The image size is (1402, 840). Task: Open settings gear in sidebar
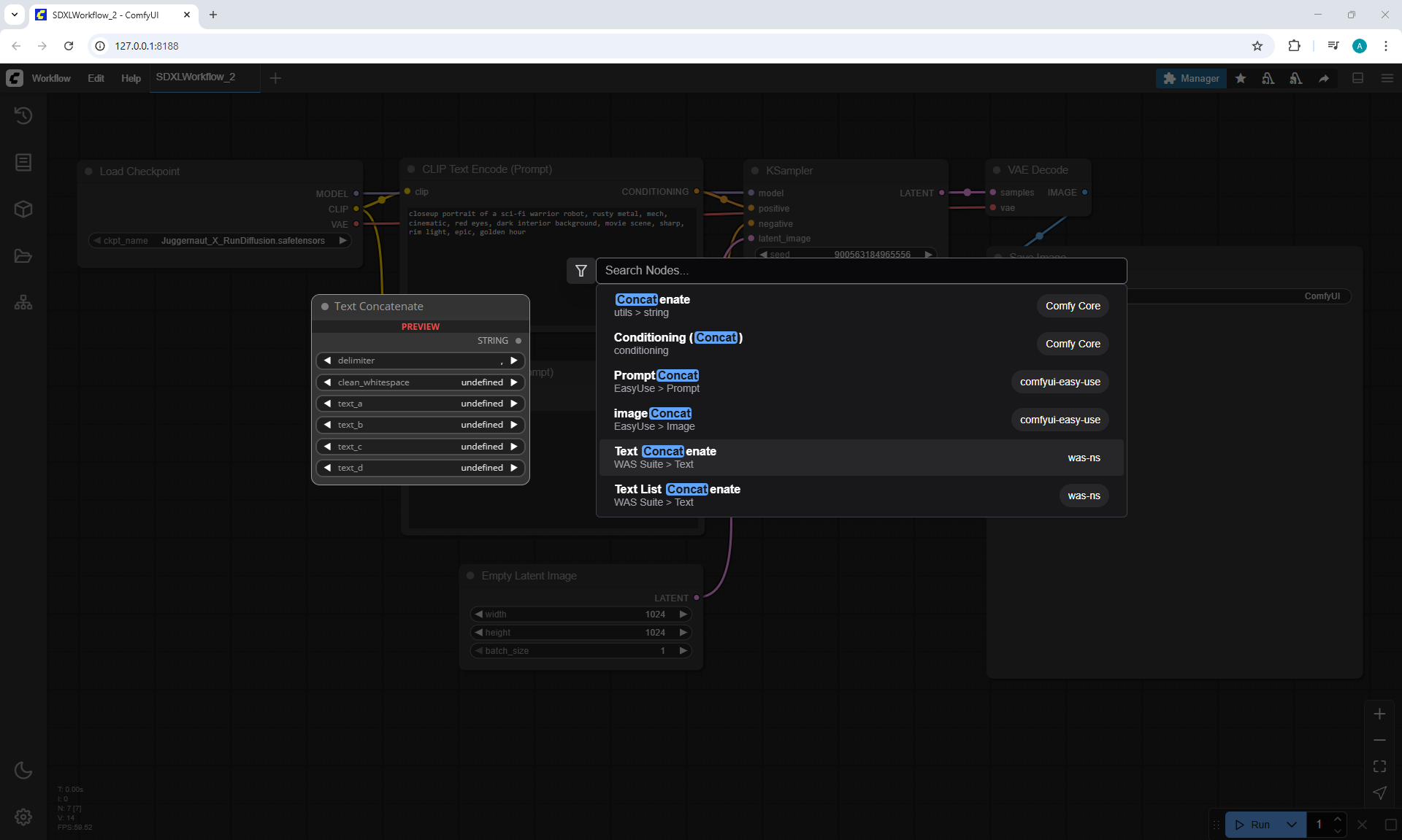click(23, 817)
